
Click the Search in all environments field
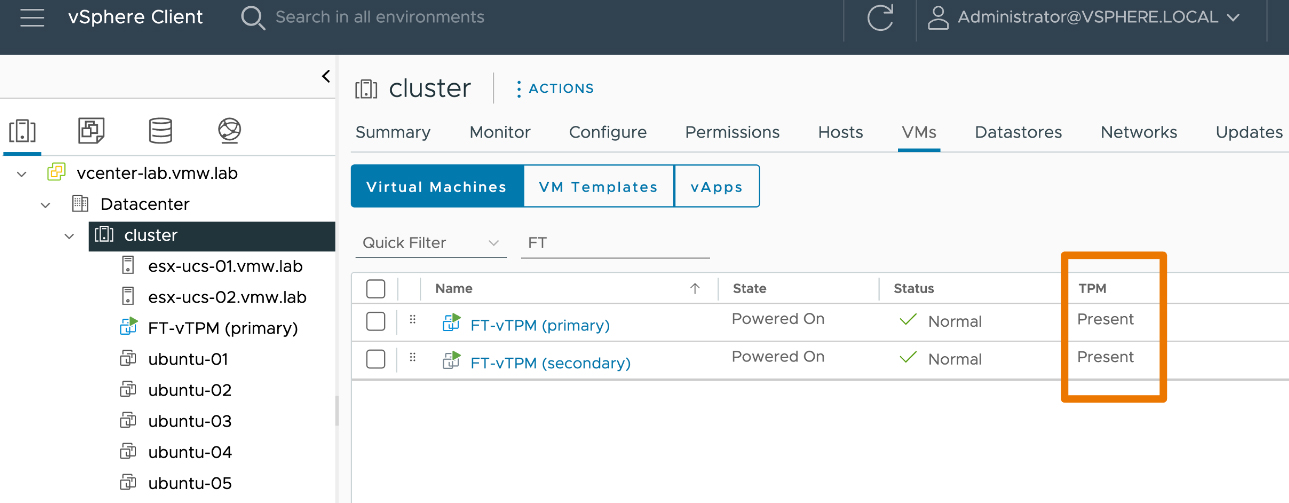tap(380, 17)
